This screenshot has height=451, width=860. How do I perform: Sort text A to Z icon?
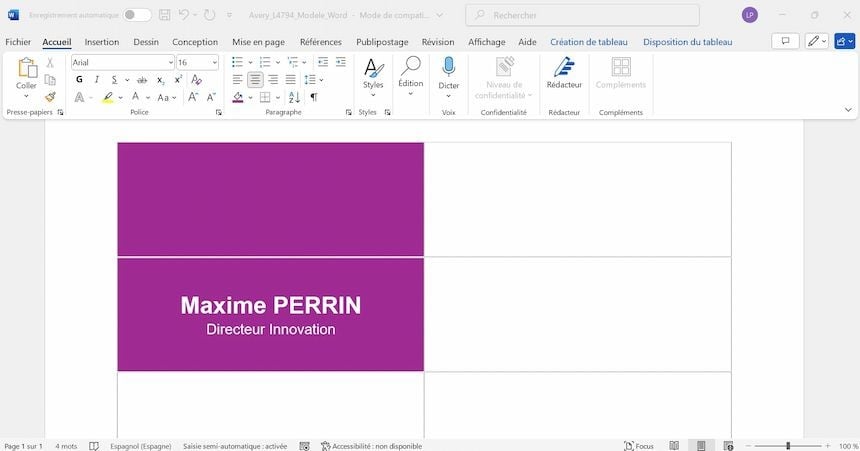[x=295, y=98]
